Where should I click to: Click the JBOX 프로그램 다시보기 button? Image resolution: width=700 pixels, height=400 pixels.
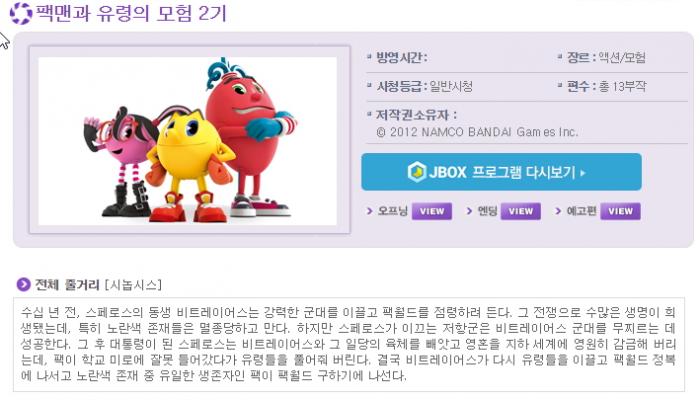coord(501,172)
